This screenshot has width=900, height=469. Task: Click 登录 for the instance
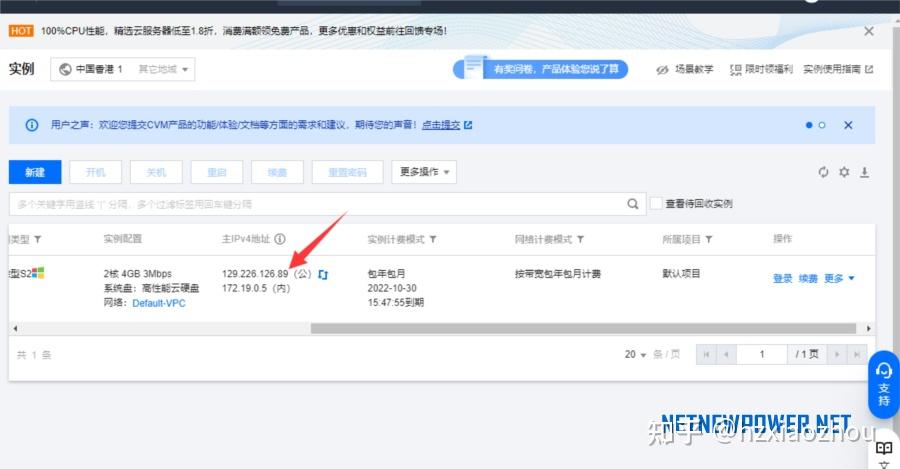point(782,278)
